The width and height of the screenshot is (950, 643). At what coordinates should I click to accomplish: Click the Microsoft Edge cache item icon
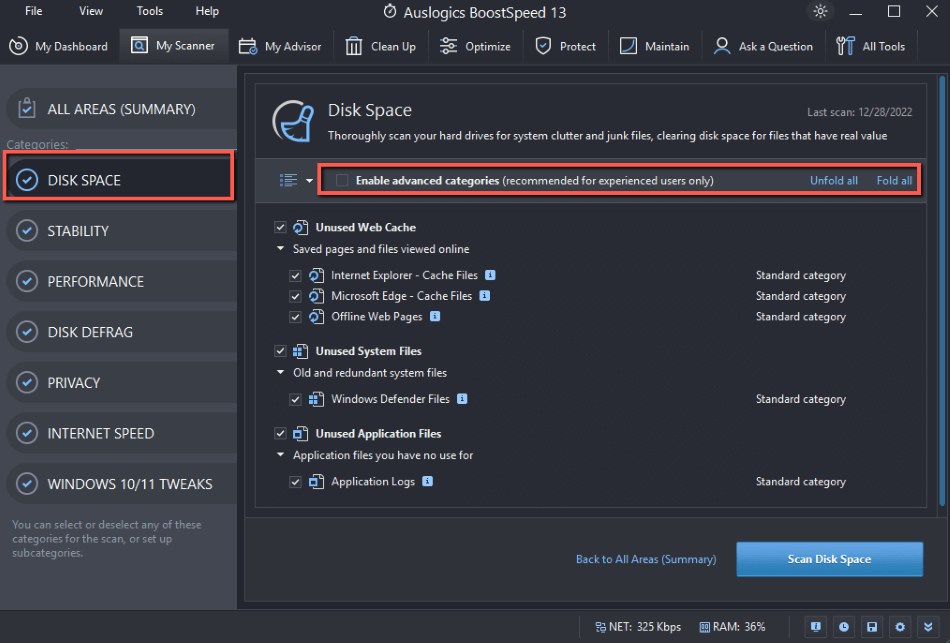click(x=316, y=296)
